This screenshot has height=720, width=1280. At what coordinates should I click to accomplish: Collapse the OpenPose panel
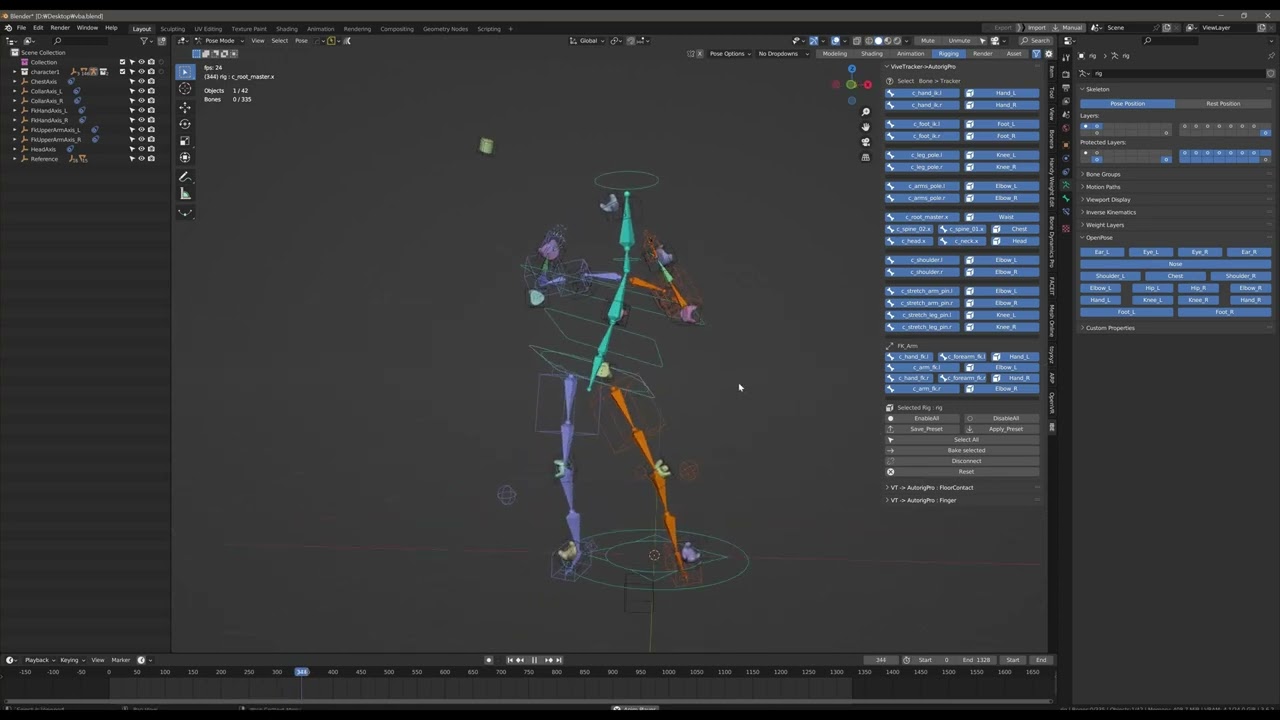[1099, 238]
